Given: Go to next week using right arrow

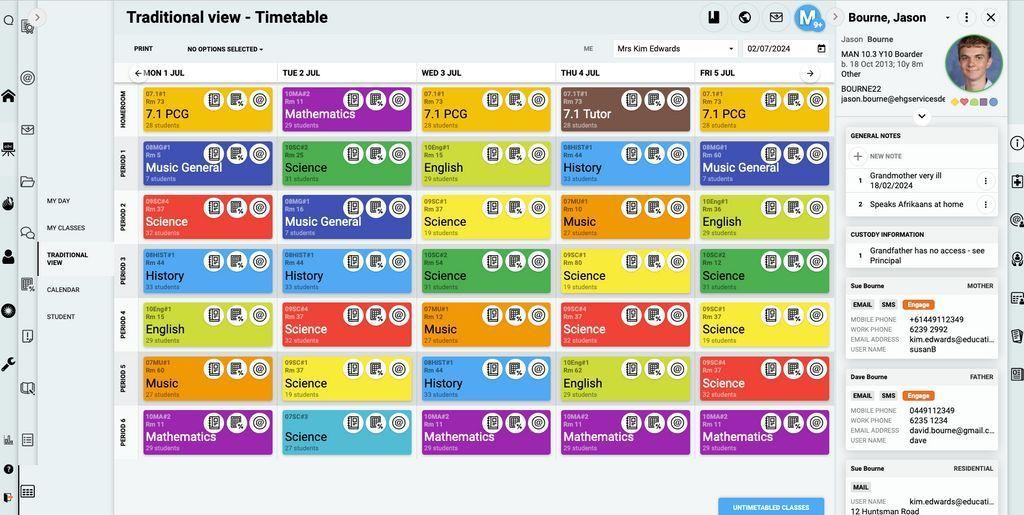Looking at the screenshot, I should [810, 73].
